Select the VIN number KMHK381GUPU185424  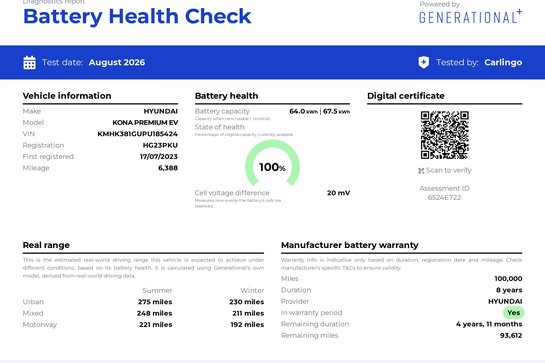[137, 134]
